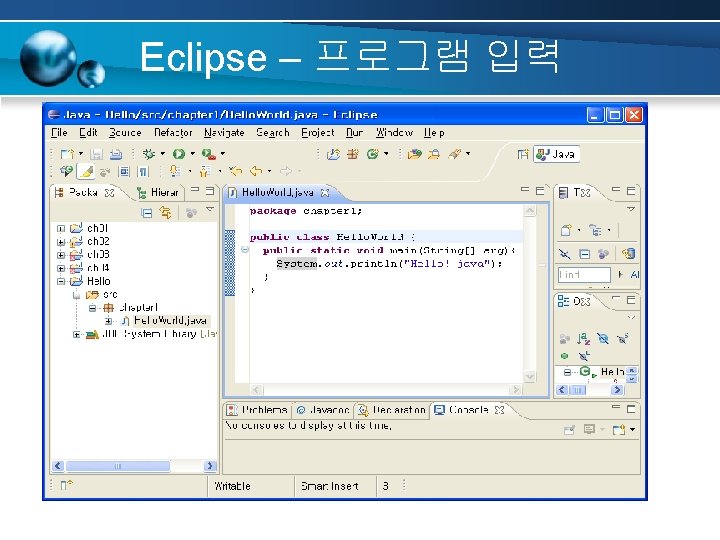The width and height of the screenshot is (720, 540).
Task: Click the Display Selected Console icon
Action: click(x=589, y=429)
